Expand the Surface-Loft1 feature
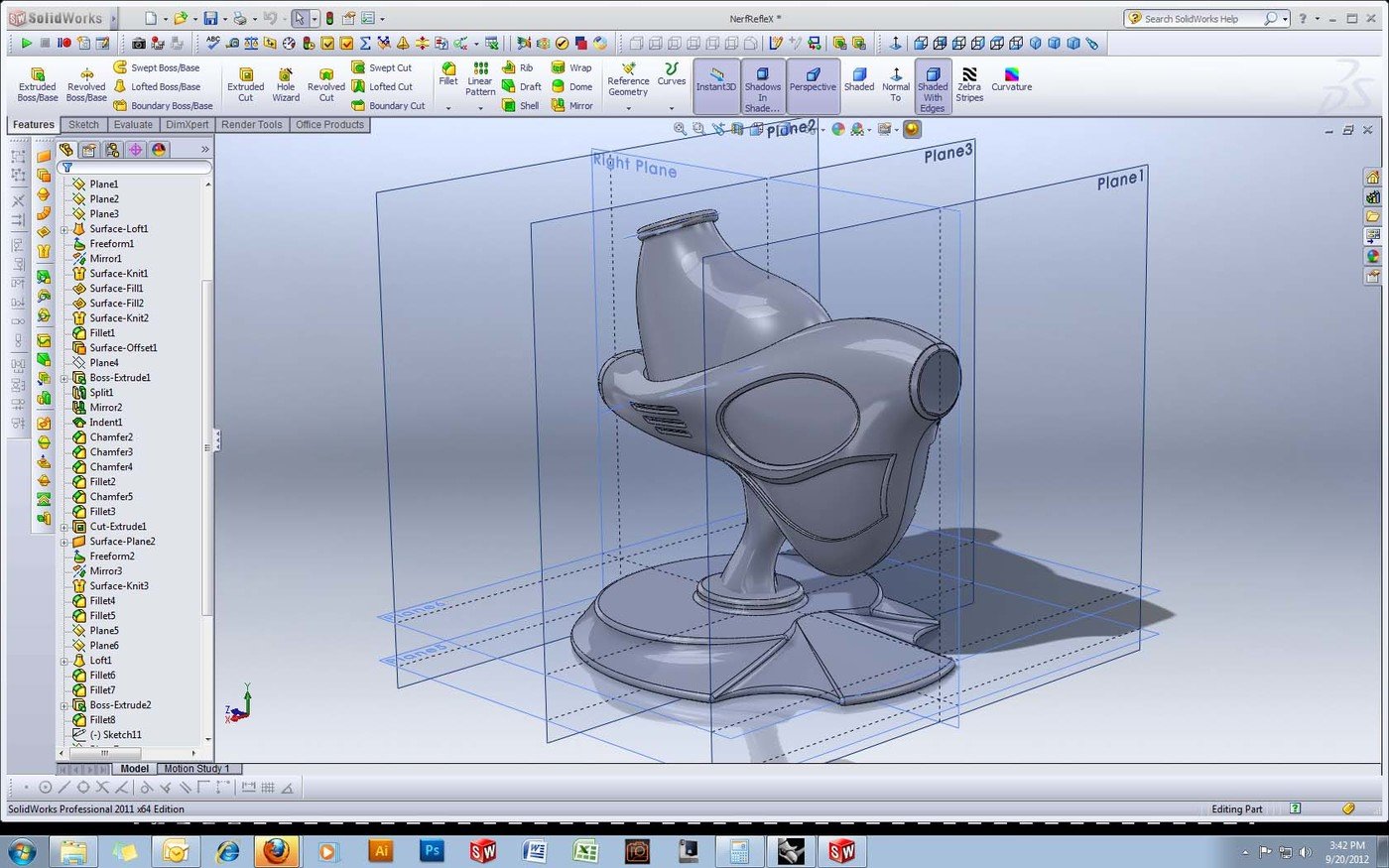Image resolution: width=1389 pixels, height=868 pixels. pyautogui.click(x=63, y=228)
